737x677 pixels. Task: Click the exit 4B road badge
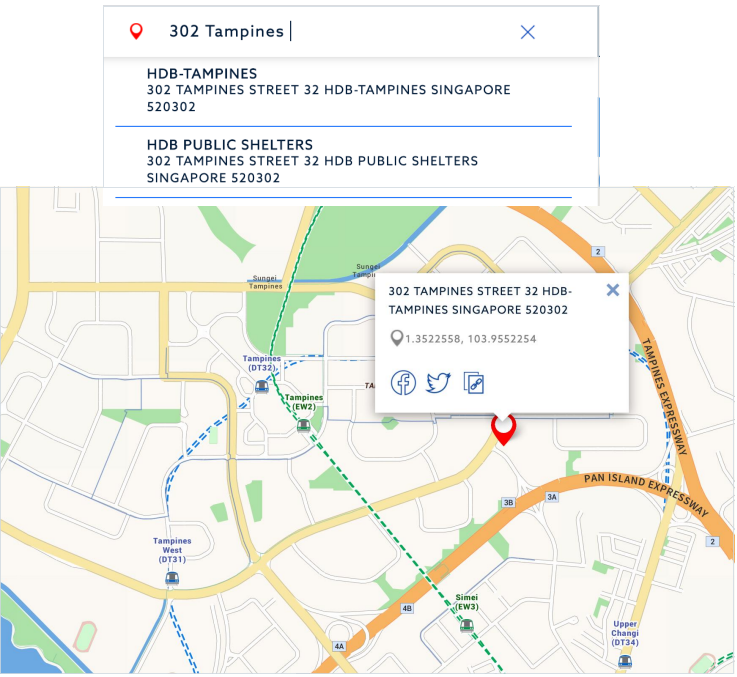pos(407,608)
